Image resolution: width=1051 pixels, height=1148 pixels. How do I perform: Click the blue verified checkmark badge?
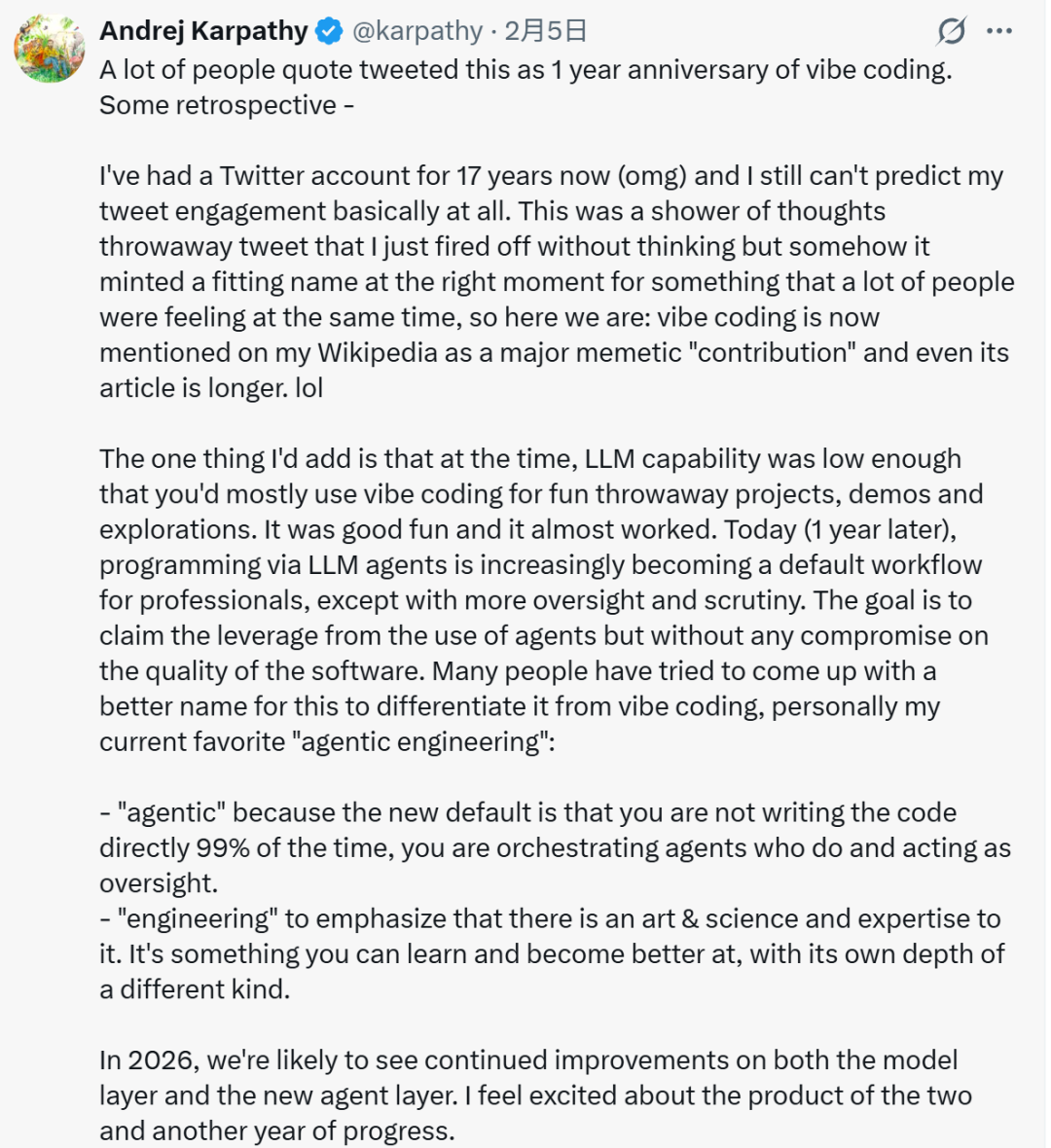(330, 31)
